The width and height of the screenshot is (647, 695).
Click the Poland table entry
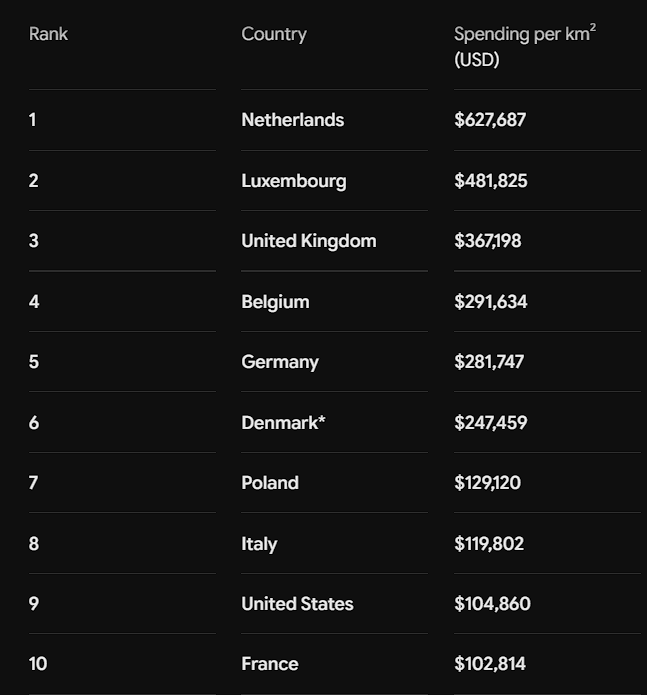[270, 483]
